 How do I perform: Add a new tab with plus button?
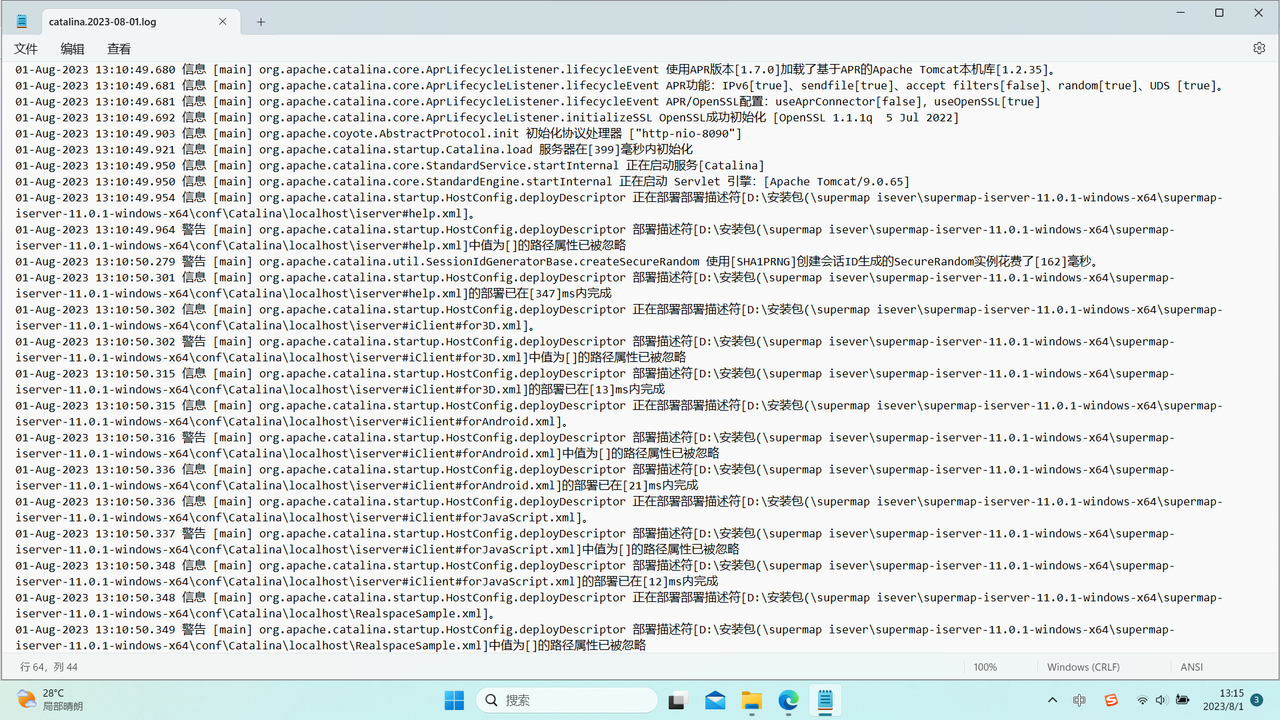coord(261,22)
